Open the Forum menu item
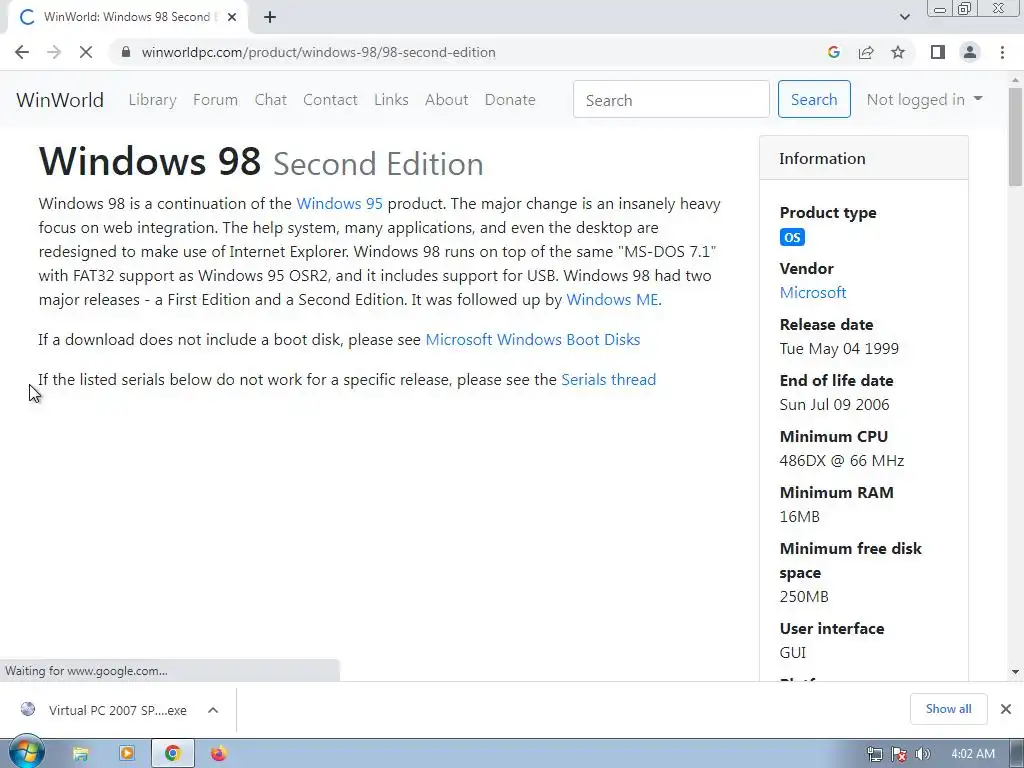The image size is (1024, 768). (216, 100)
